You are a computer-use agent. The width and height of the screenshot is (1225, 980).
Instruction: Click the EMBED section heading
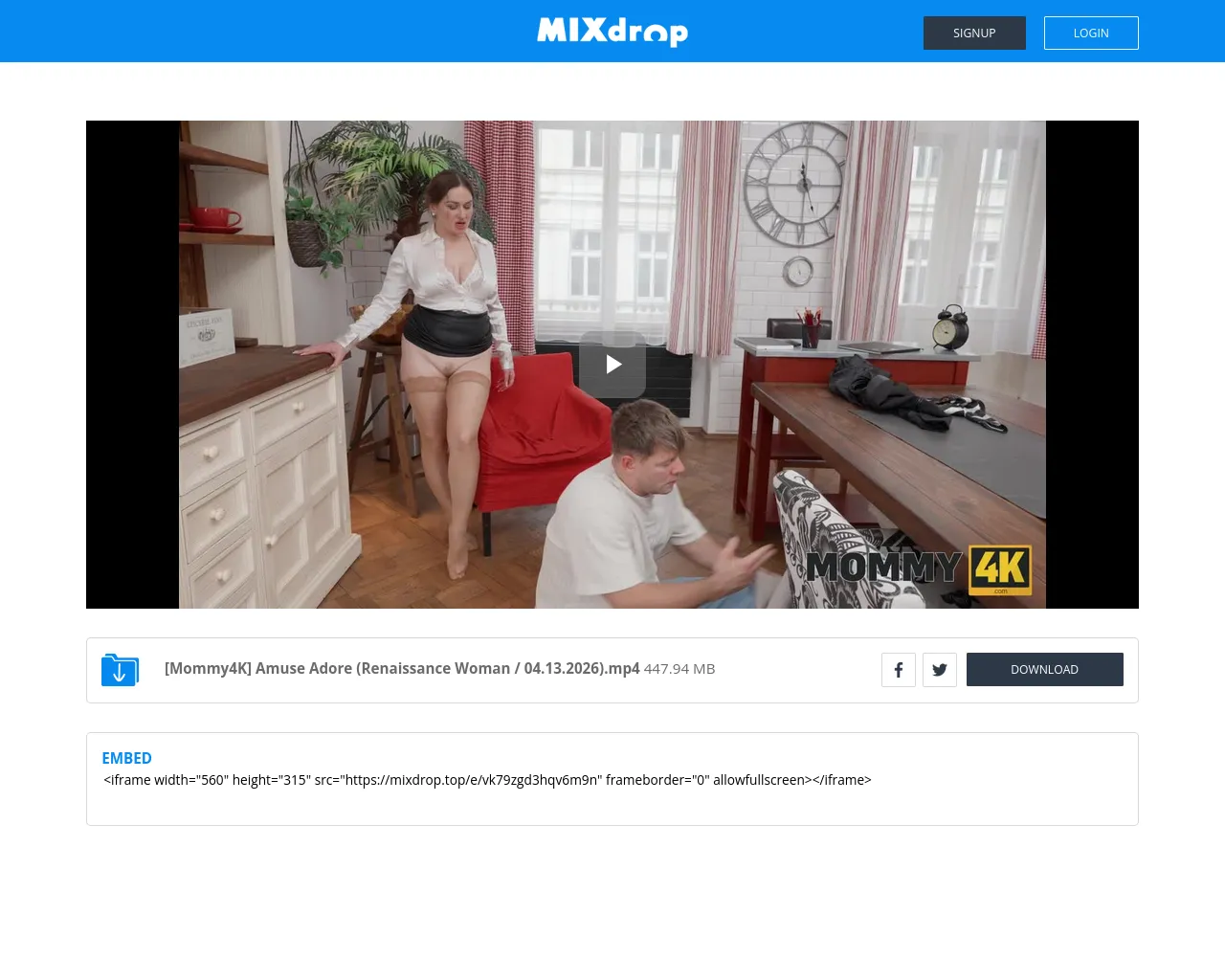(x=126, y=758)
